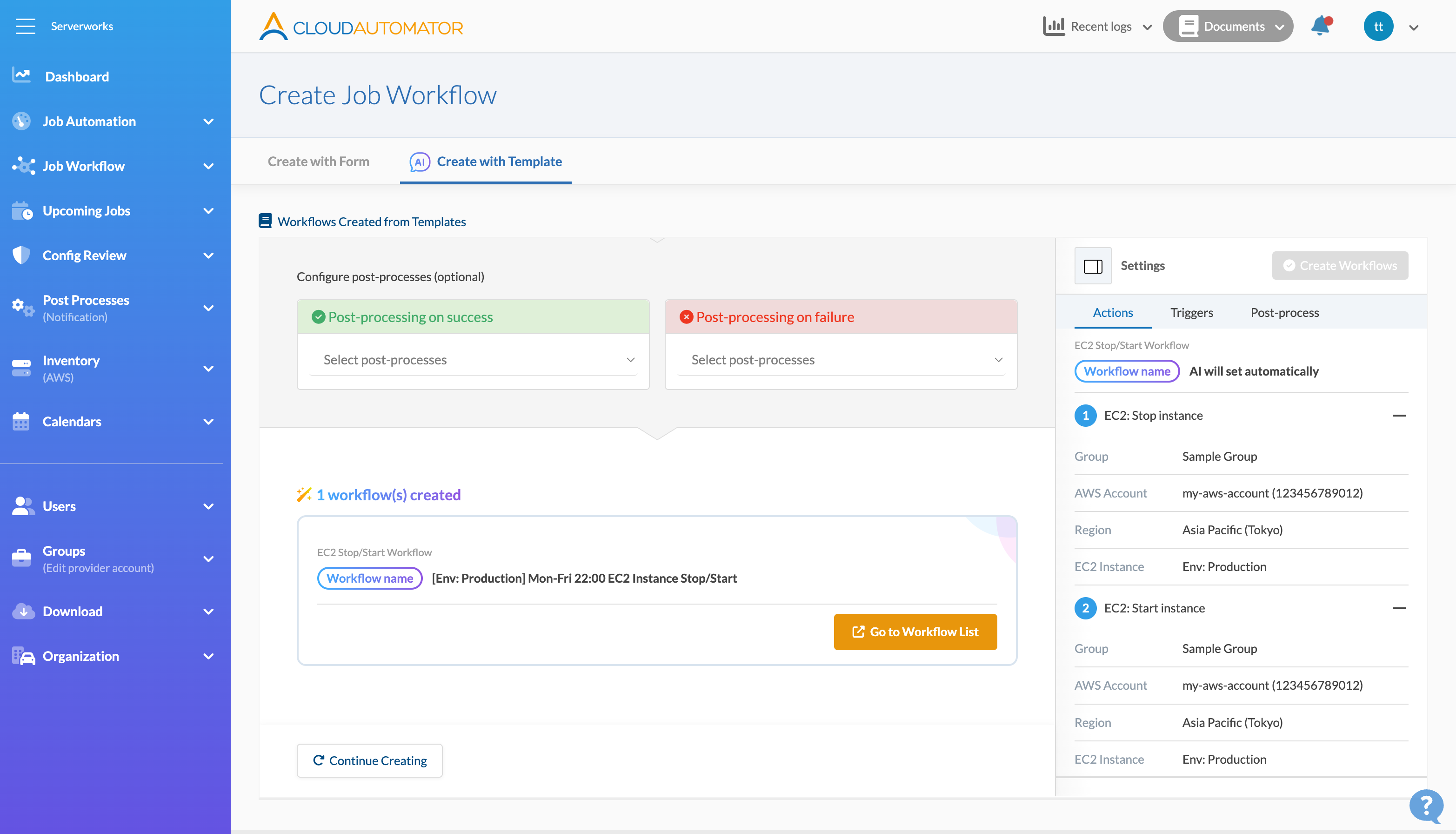The image size is (1456, 834).
Task: Select the Actions settings tab
Action: 1113,312
